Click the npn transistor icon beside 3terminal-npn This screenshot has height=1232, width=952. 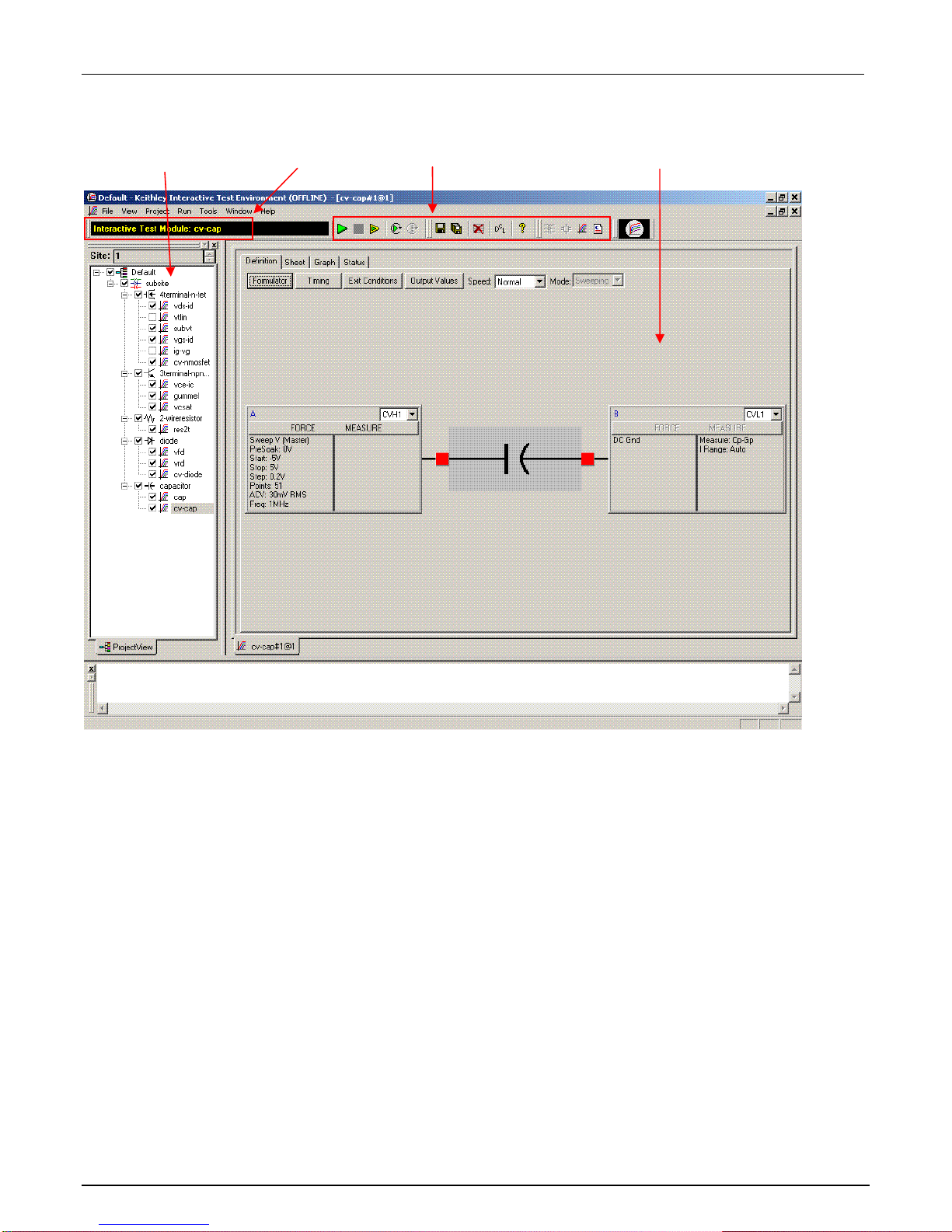(150, 374)
